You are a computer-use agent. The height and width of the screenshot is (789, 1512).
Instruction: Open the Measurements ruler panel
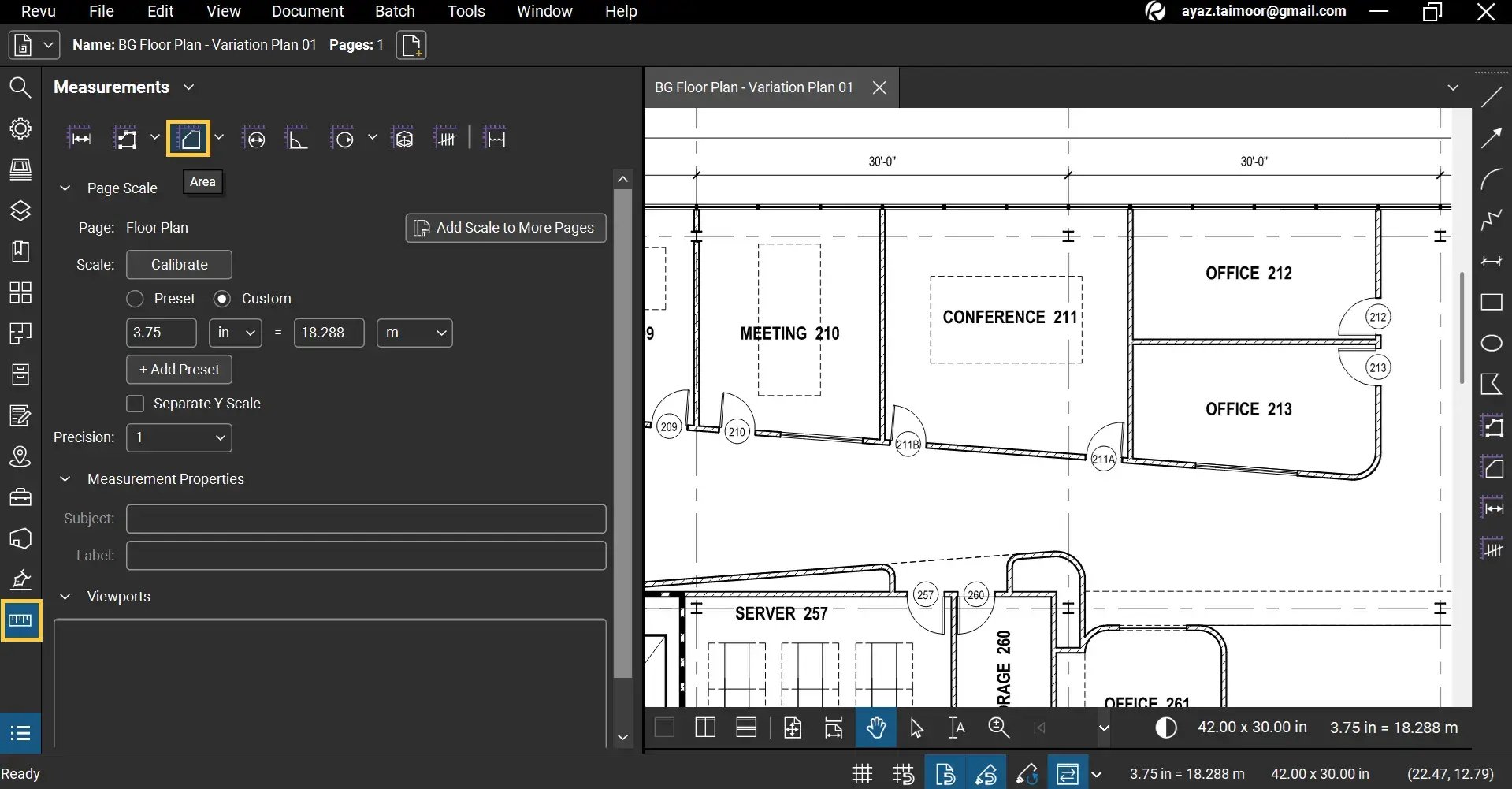20,620
